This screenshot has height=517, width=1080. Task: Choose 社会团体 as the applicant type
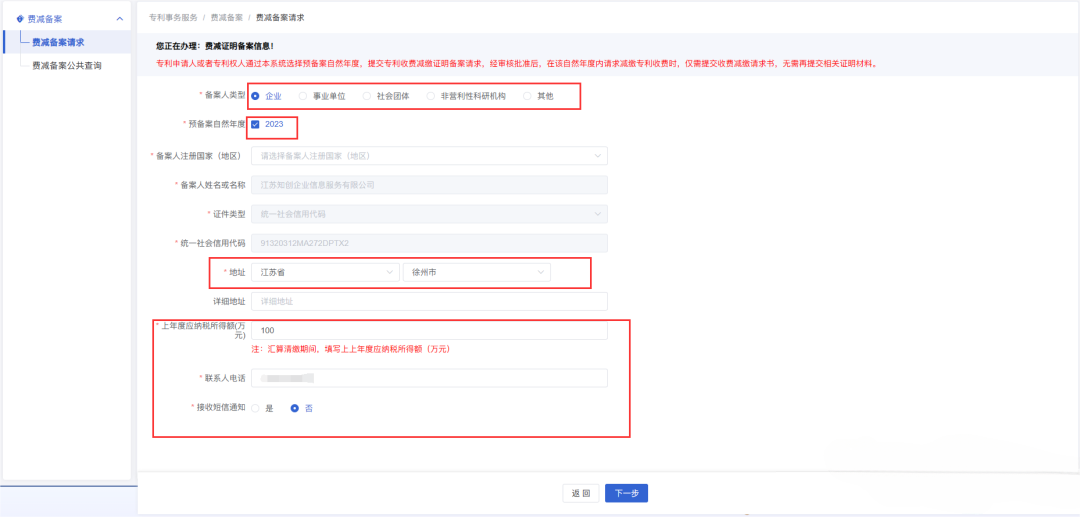pyautogui.click(x=367, y=96)
